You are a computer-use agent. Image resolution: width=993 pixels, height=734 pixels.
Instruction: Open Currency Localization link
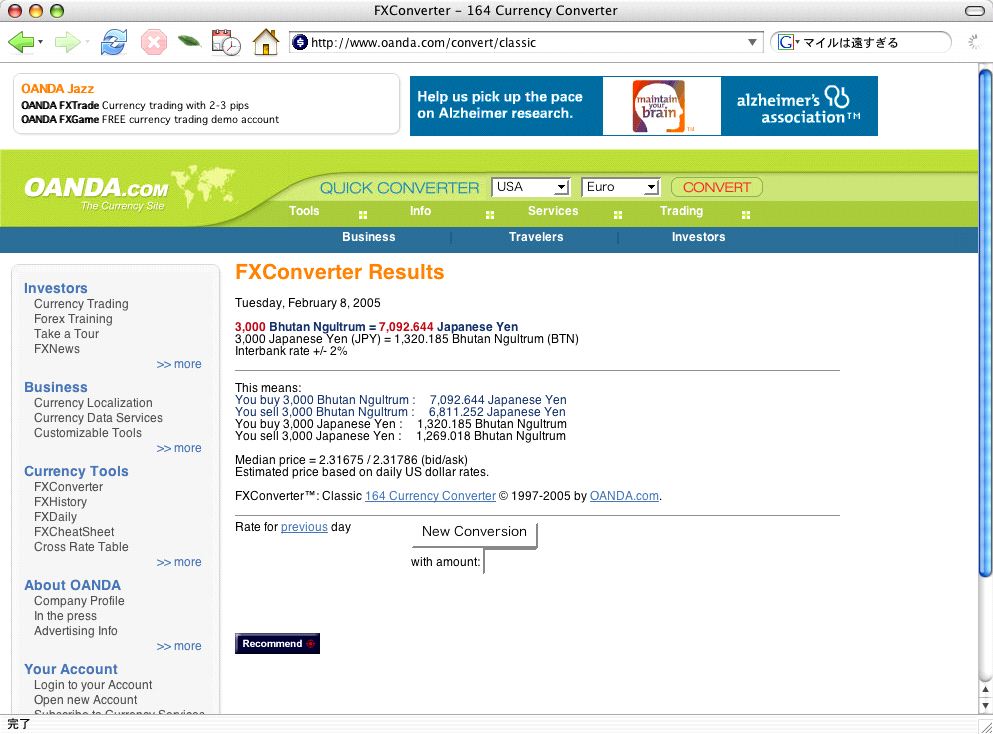point(93,403)
